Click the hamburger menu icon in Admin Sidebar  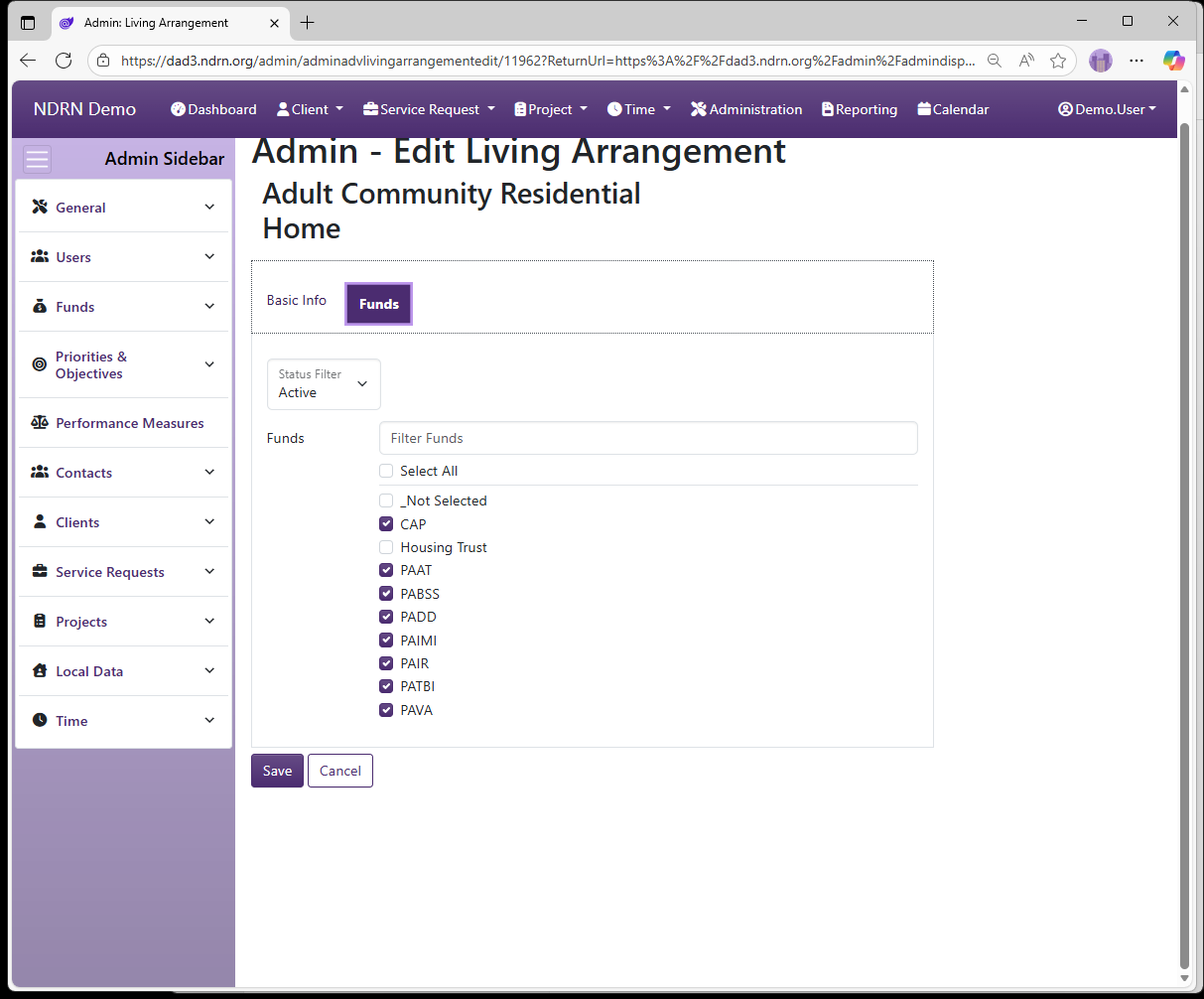pos(38,159)
